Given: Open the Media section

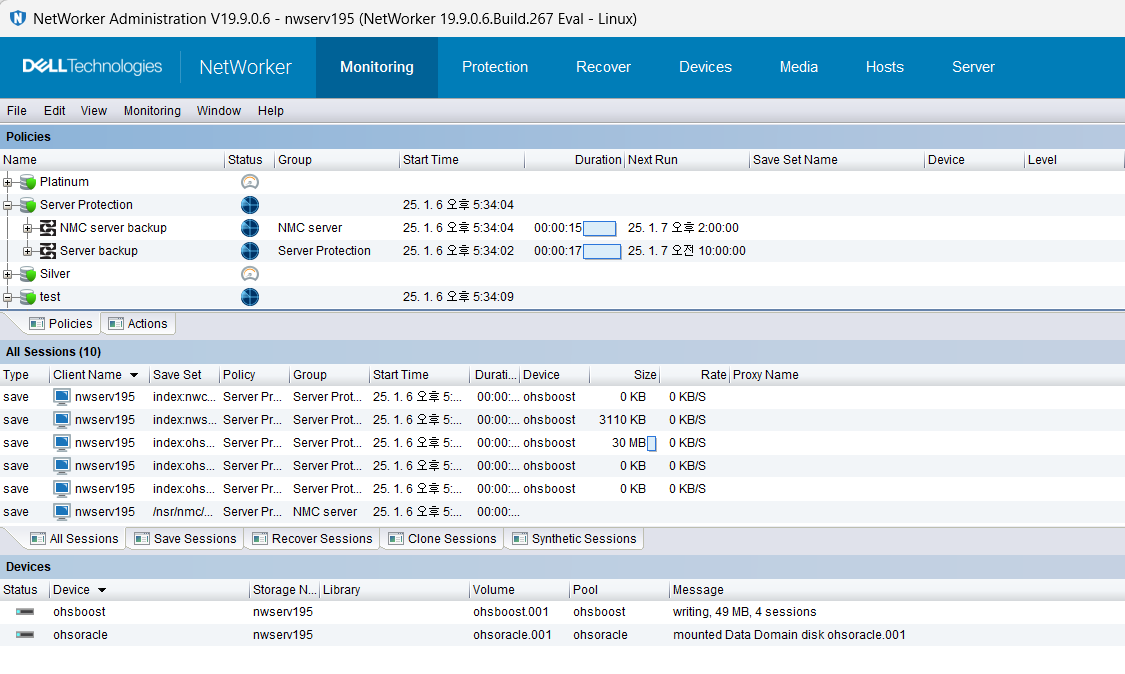Looking at the screenshot, I should tap(799, 67).
